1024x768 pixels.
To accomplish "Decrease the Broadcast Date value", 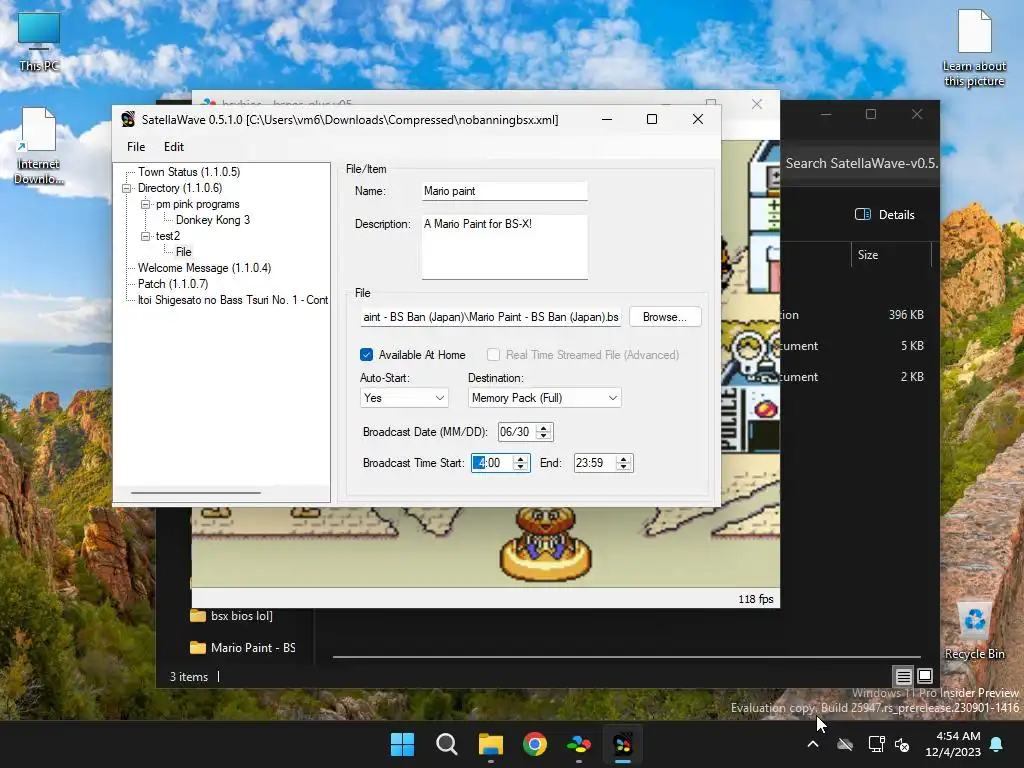I will tap(543, 436).
